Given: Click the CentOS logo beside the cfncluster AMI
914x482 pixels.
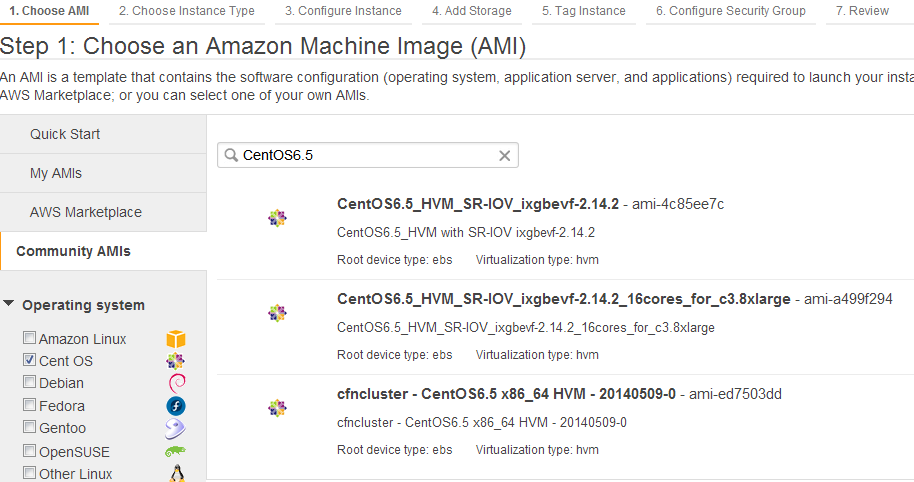Looking at the screenshot, I should (x=277, y=408).
